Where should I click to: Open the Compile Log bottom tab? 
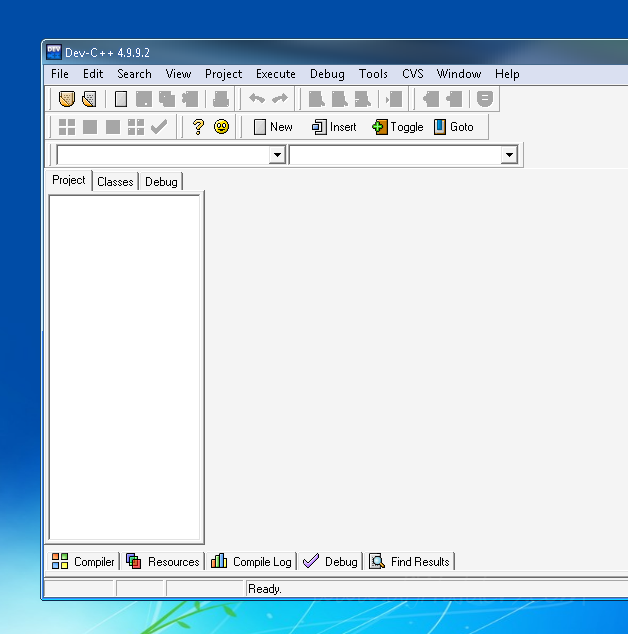coord(252,562)
